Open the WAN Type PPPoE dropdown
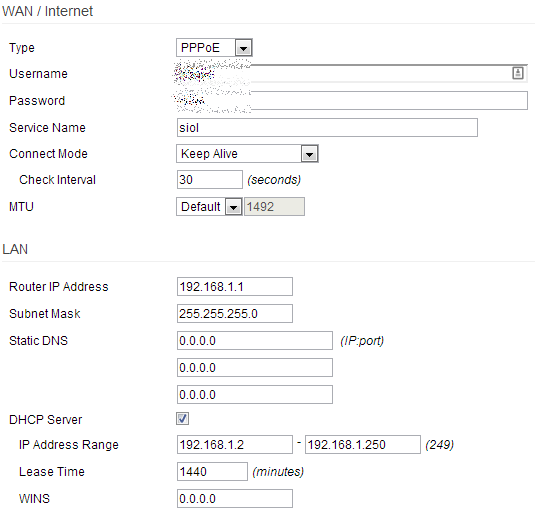 tap(214, 47)
